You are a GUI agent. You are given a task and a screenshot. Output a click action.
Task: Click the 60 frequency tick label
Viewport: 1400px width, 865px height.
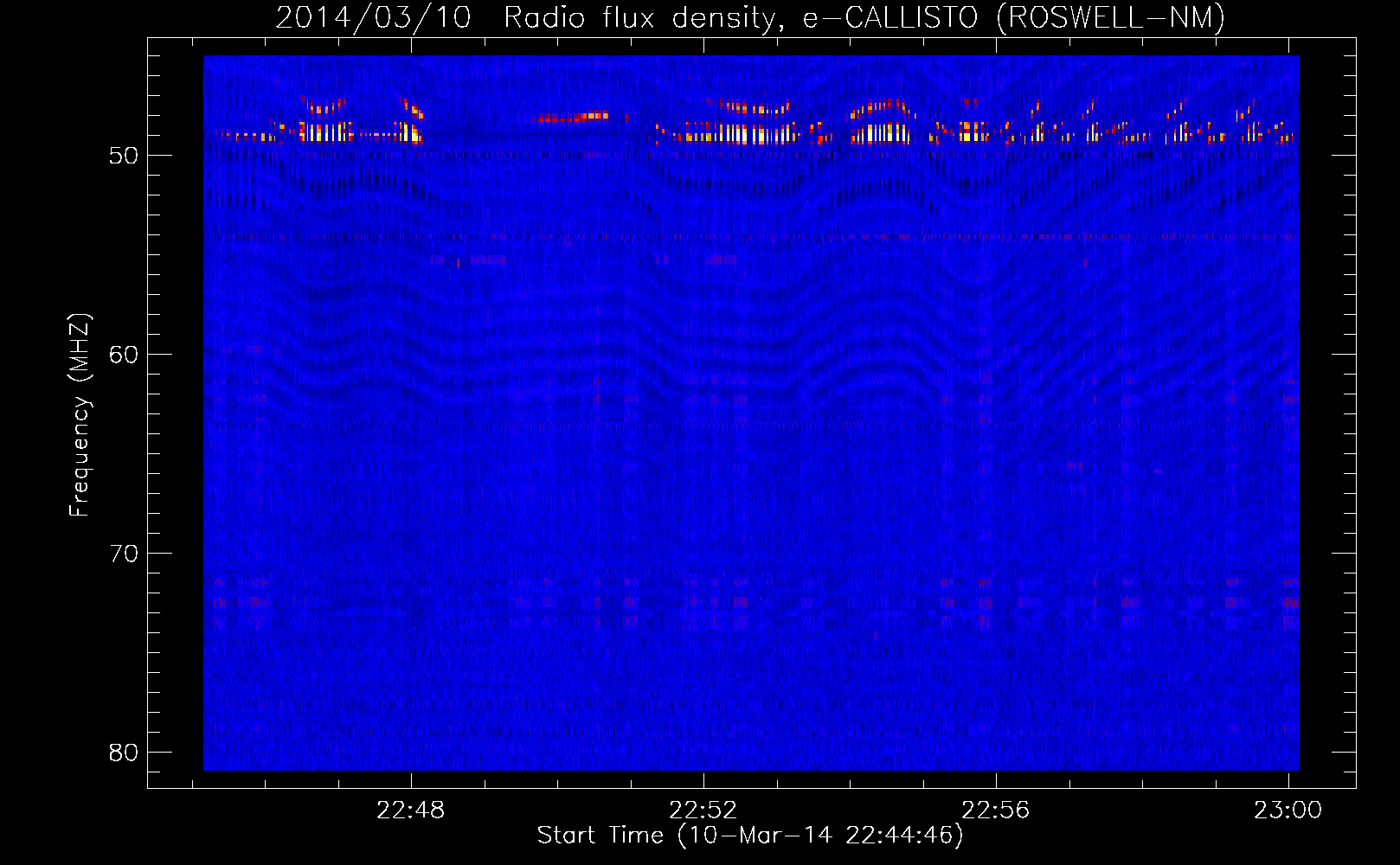tap(124, 355)
